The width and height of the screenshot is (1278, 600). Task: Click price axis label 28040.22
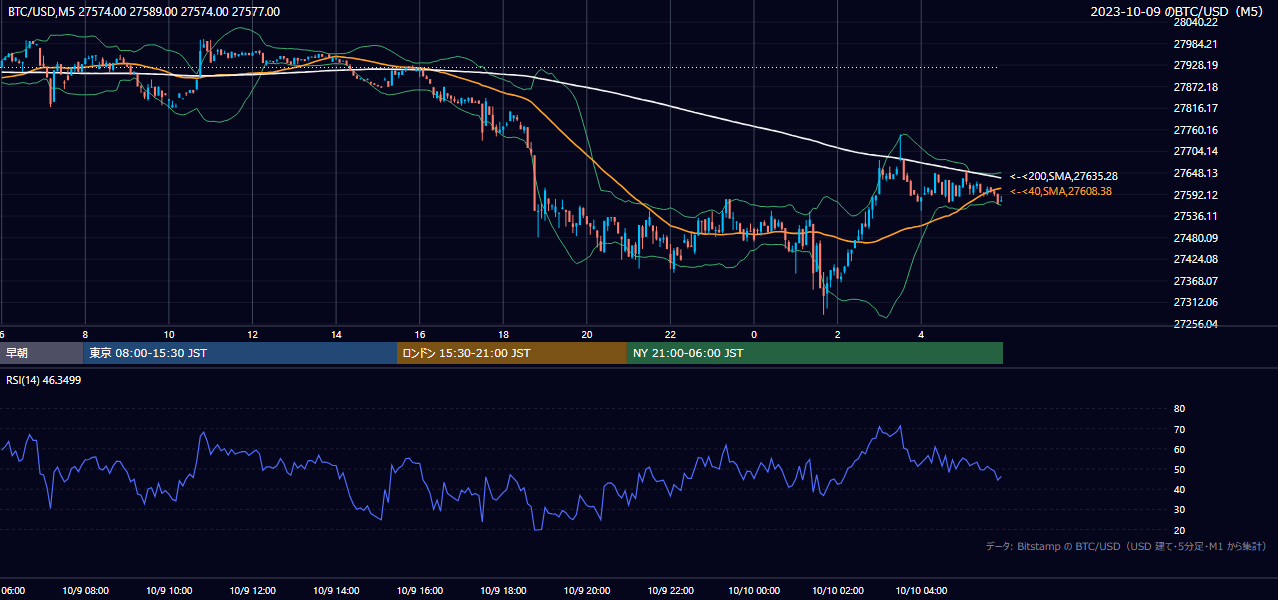1195,22
